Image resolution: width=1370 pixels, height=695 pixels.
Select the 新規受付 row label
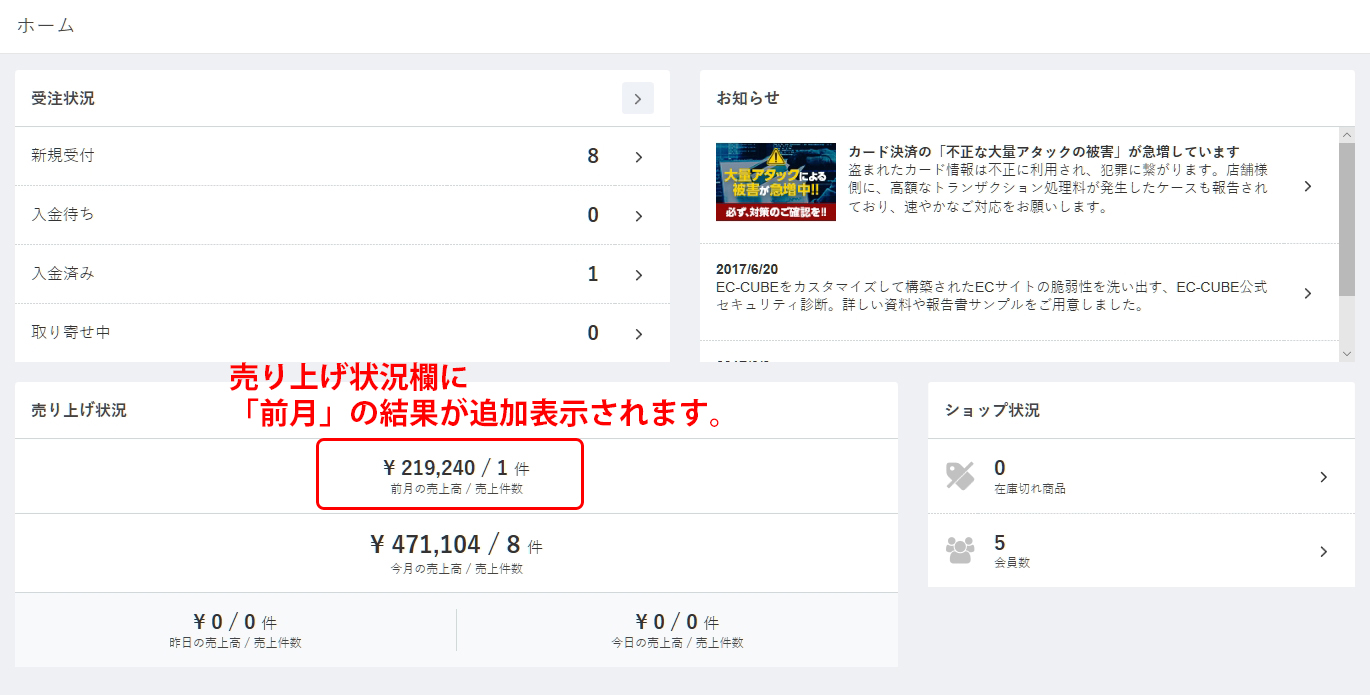[x=63, y=156]
